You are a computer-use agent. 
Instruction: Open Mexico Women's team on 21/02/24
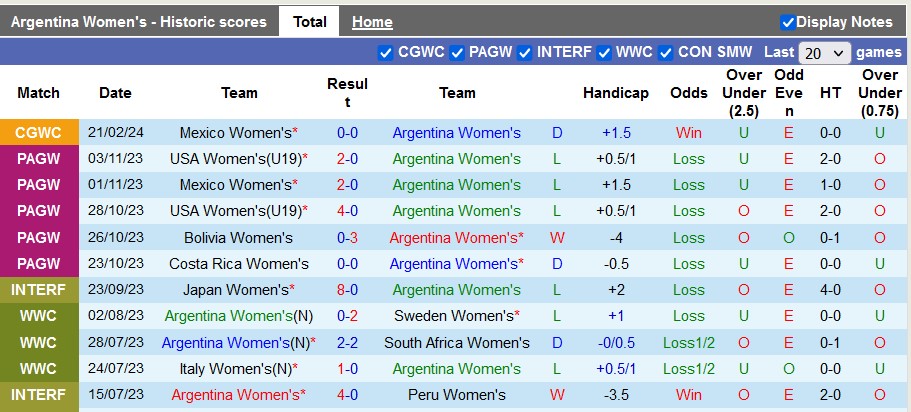[237, 133]
